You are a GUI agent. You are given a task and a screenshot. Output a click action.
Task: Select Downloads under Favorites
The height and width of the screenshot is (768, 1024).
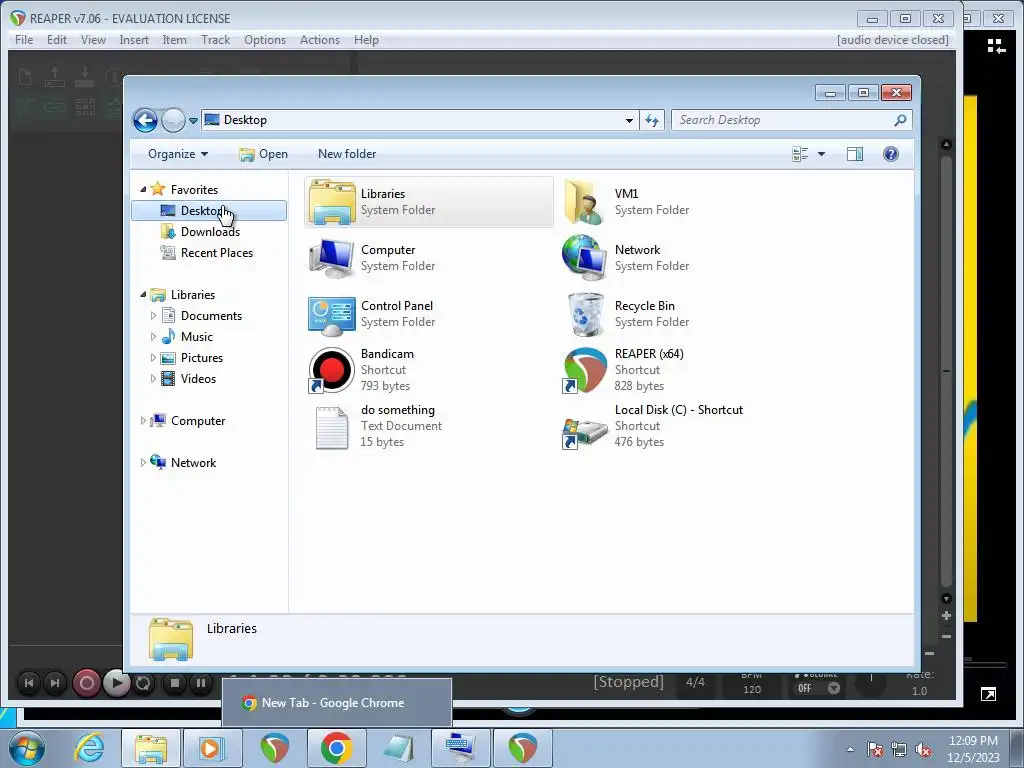(x=209, y=232)
